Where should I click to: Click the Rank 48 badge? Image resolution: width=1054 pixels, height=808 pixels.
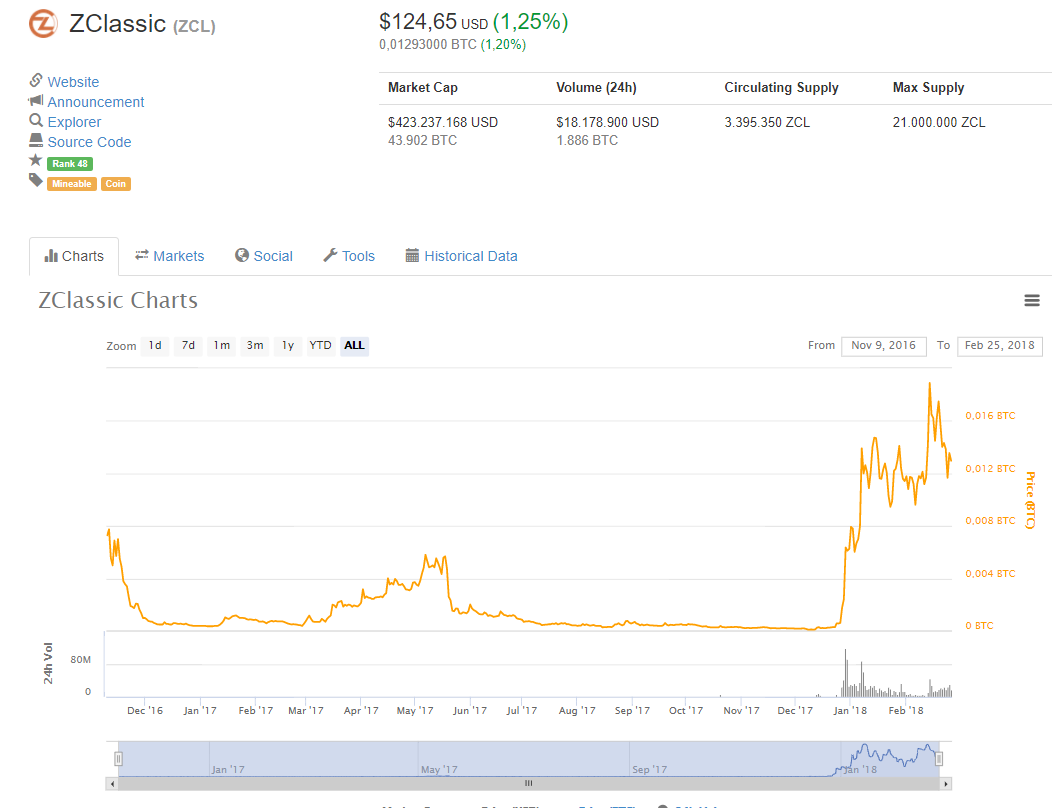click(70, 163)
